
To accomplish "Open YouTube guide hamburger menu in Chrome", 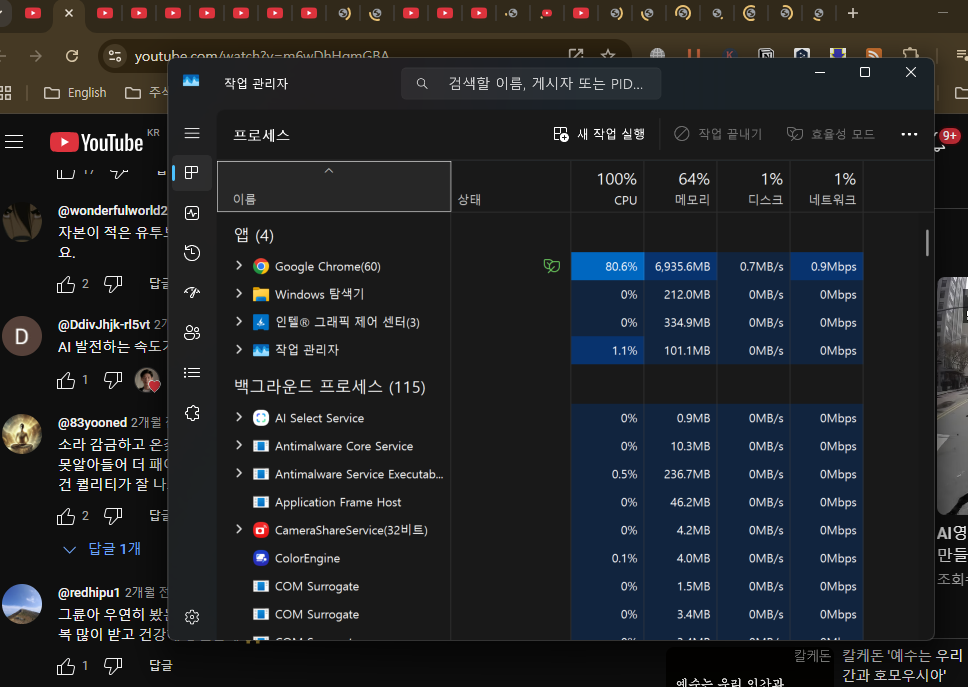I will click(14, 142).
